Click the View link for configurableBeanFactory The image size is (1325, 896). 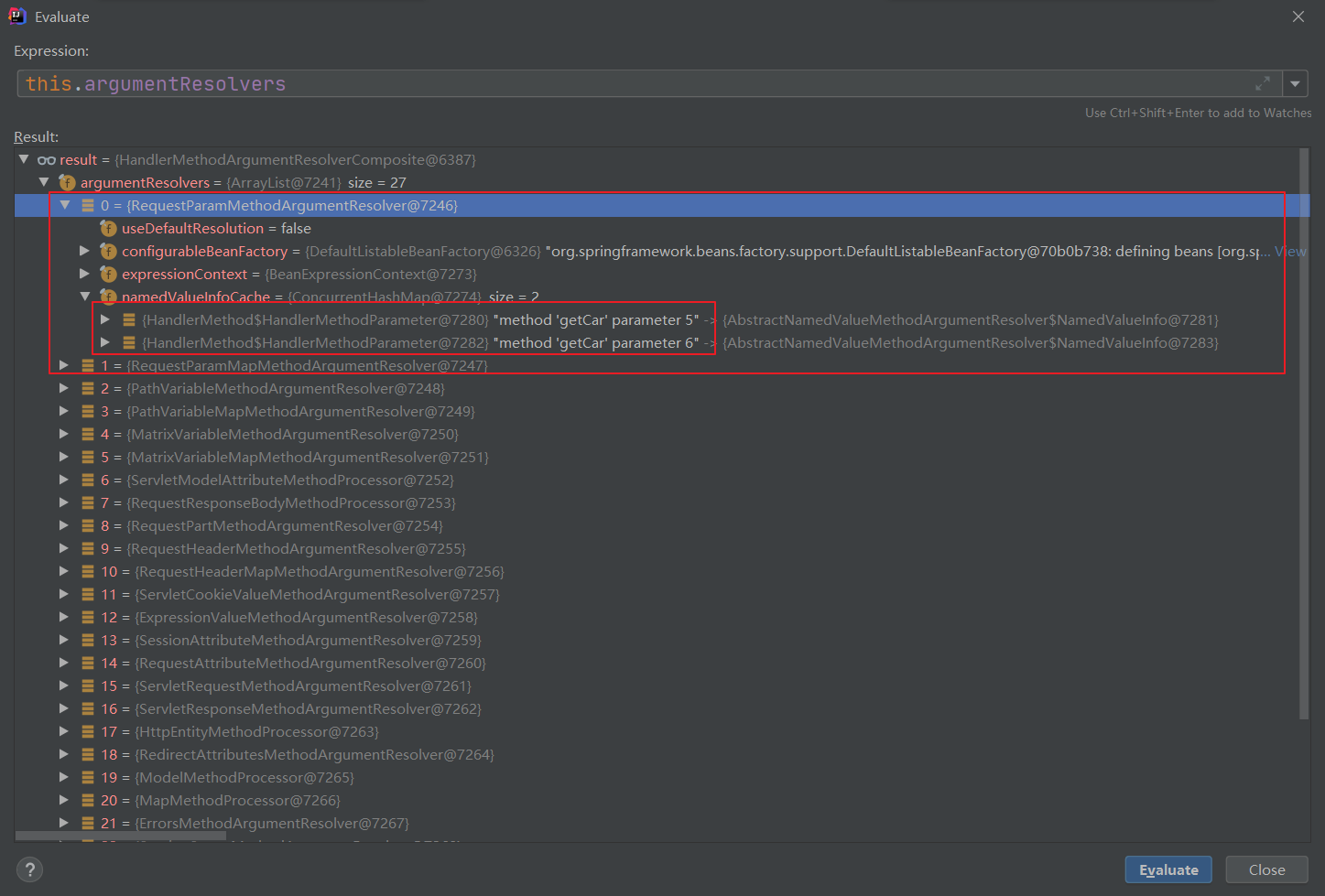point(1290,251)
